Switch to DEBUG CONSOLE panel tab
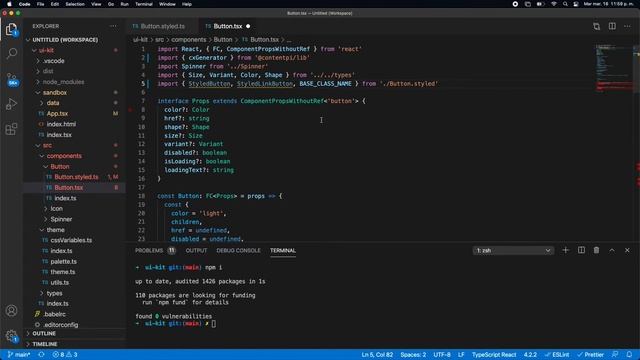640x360 pixels. tap(238, 250)
